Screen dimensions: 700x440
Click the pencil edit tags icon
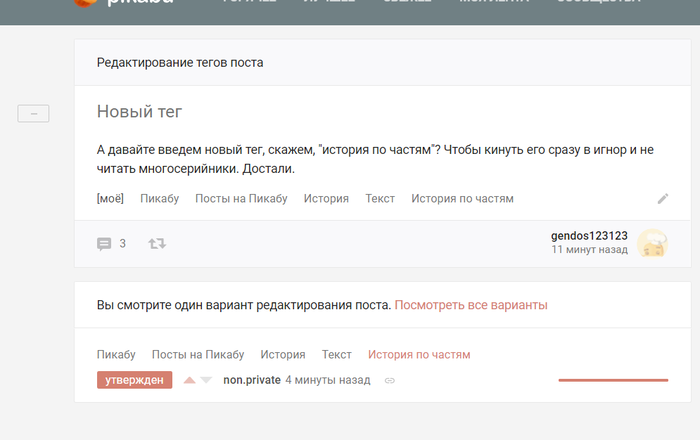click(x=662, y=199)
